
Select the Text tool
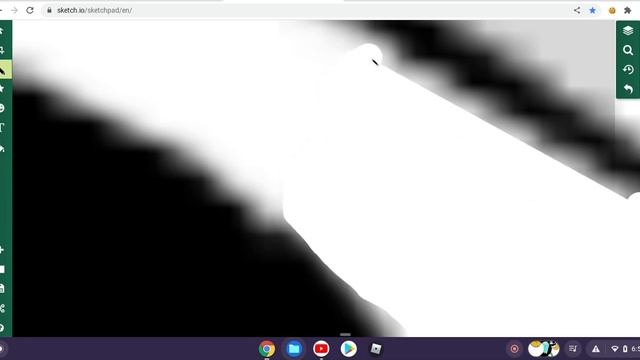pyautogui.click(x=2, y=128)
